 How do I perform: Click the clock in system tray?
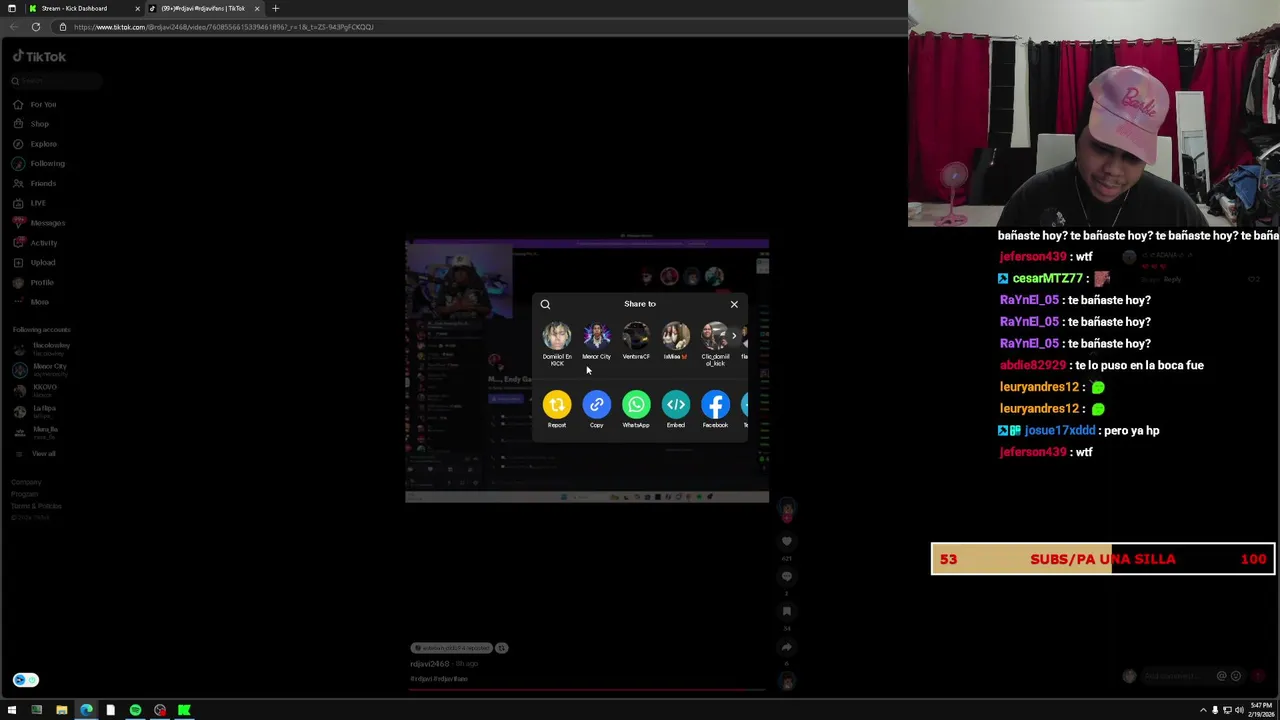coord(1261,710)
